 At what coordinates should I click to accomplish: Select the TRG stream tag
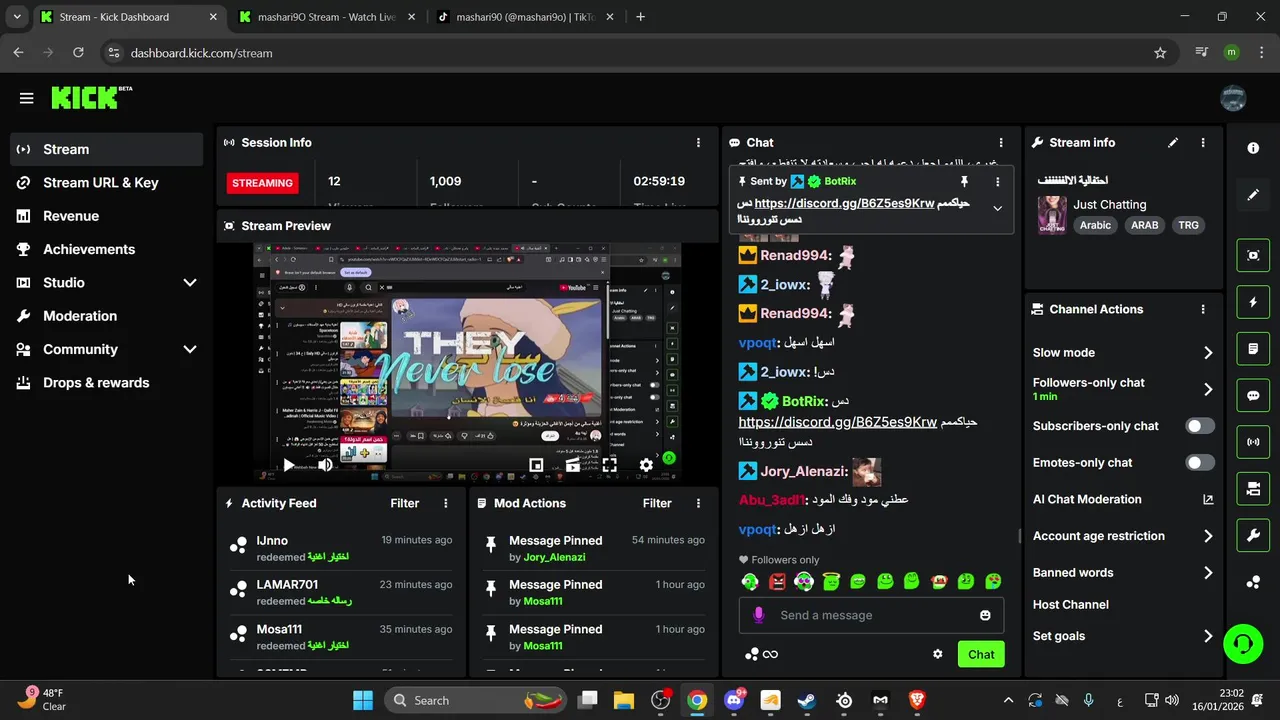coord(1188,225)
